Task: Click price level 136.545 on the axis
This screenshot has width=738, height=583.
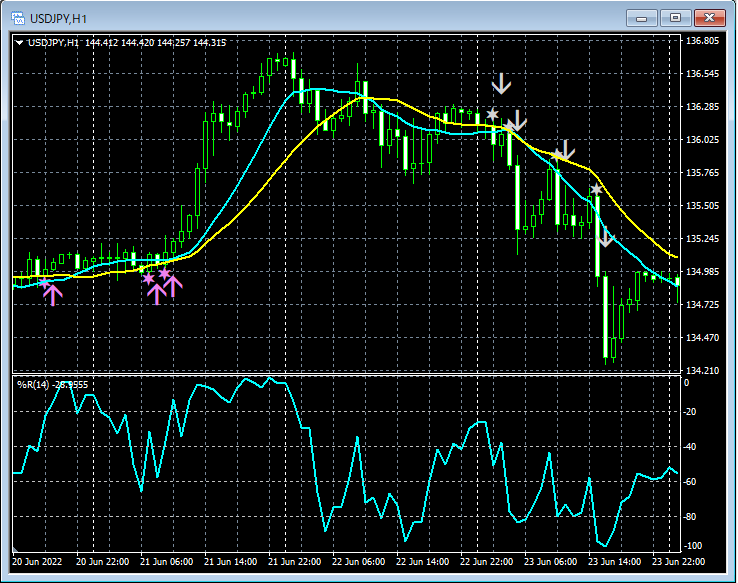Action: [x=702, y=74]
